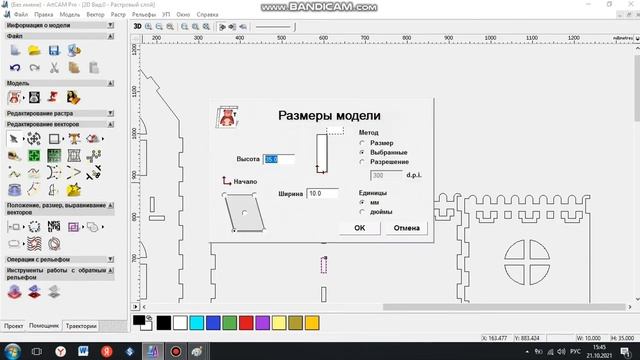The image size is (640, 360).
Task: Expand the Редактирование растра section
Action: click(111, 113)
